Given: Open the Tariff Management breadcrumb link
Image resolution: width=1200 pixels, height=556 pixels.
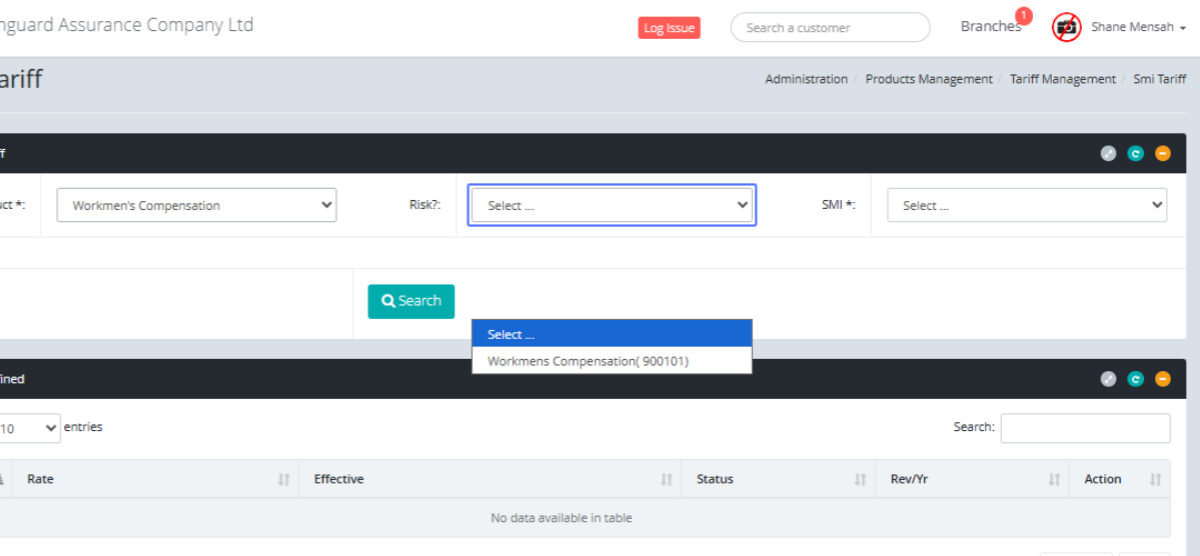Looking at the screenshot, I should pos(1062,79).
